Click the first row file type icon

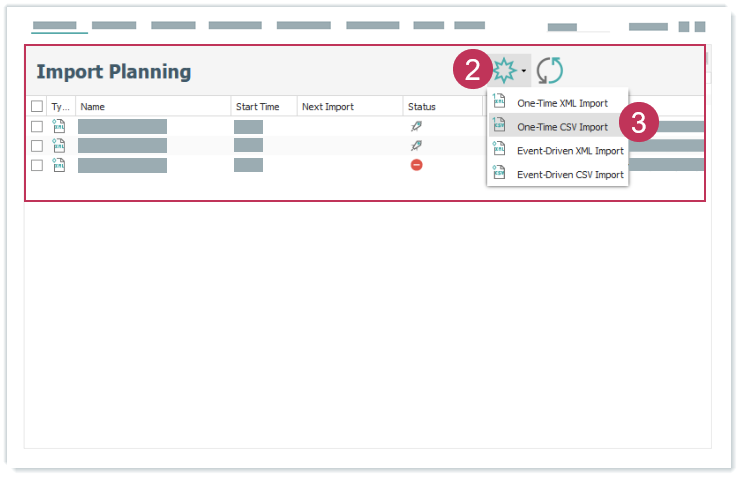[59, 127]
